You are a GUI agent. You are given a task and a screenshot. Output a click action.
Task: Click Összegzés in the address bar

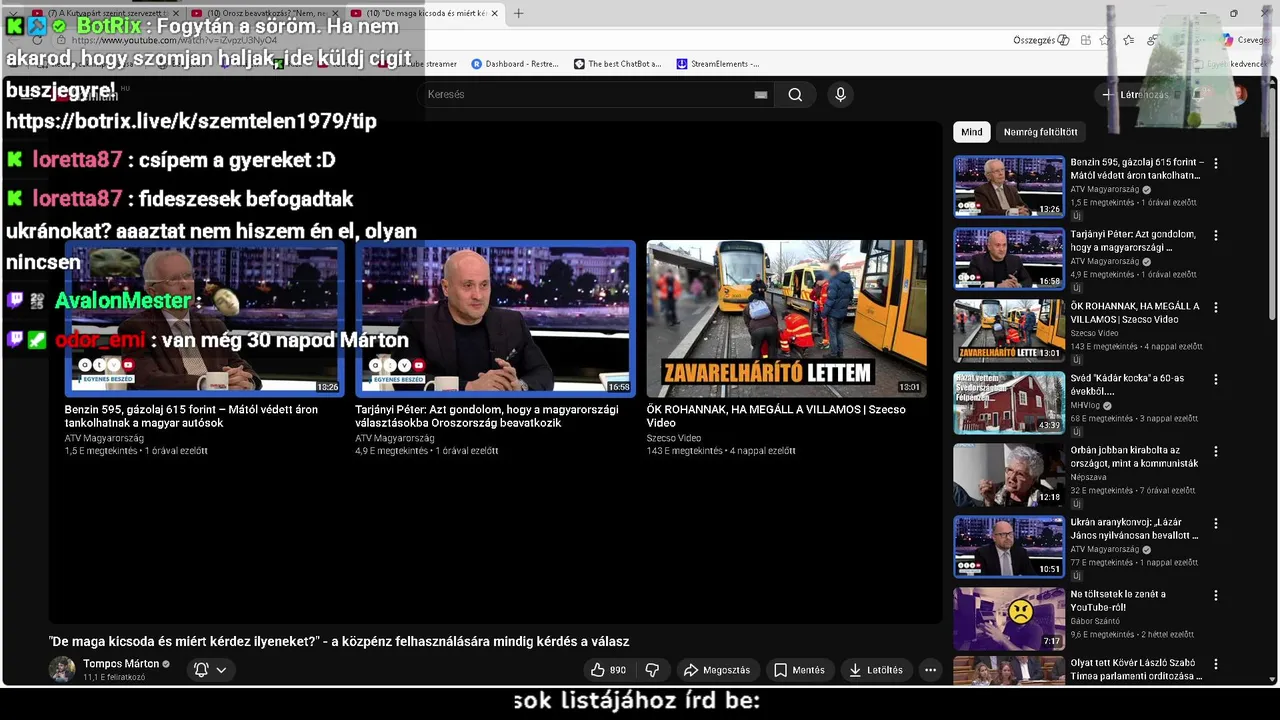(1041, 40)
